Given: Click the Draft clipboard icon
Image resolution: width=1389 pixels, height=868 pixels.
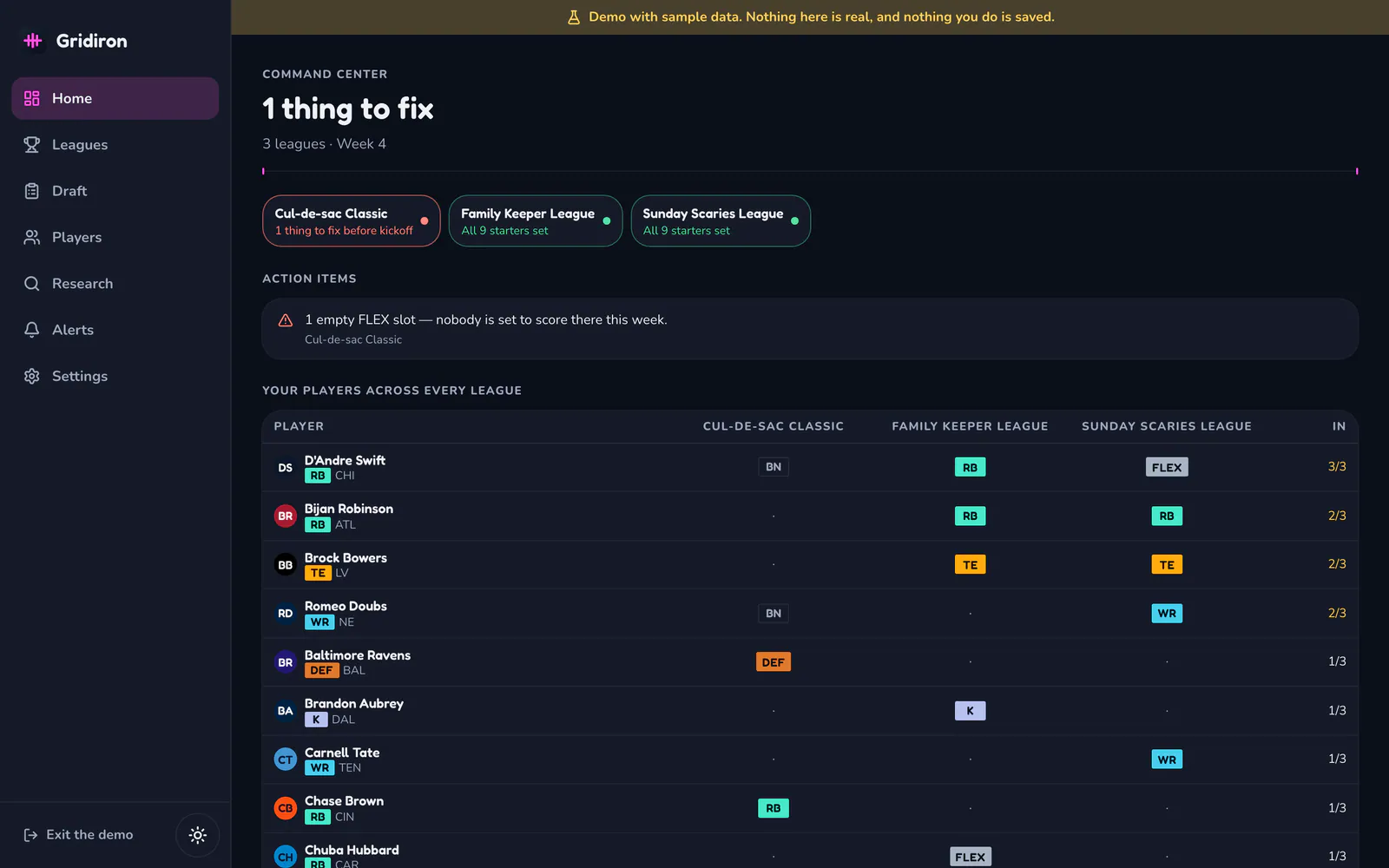Looking at the screenshot, I should pos(32,191).
